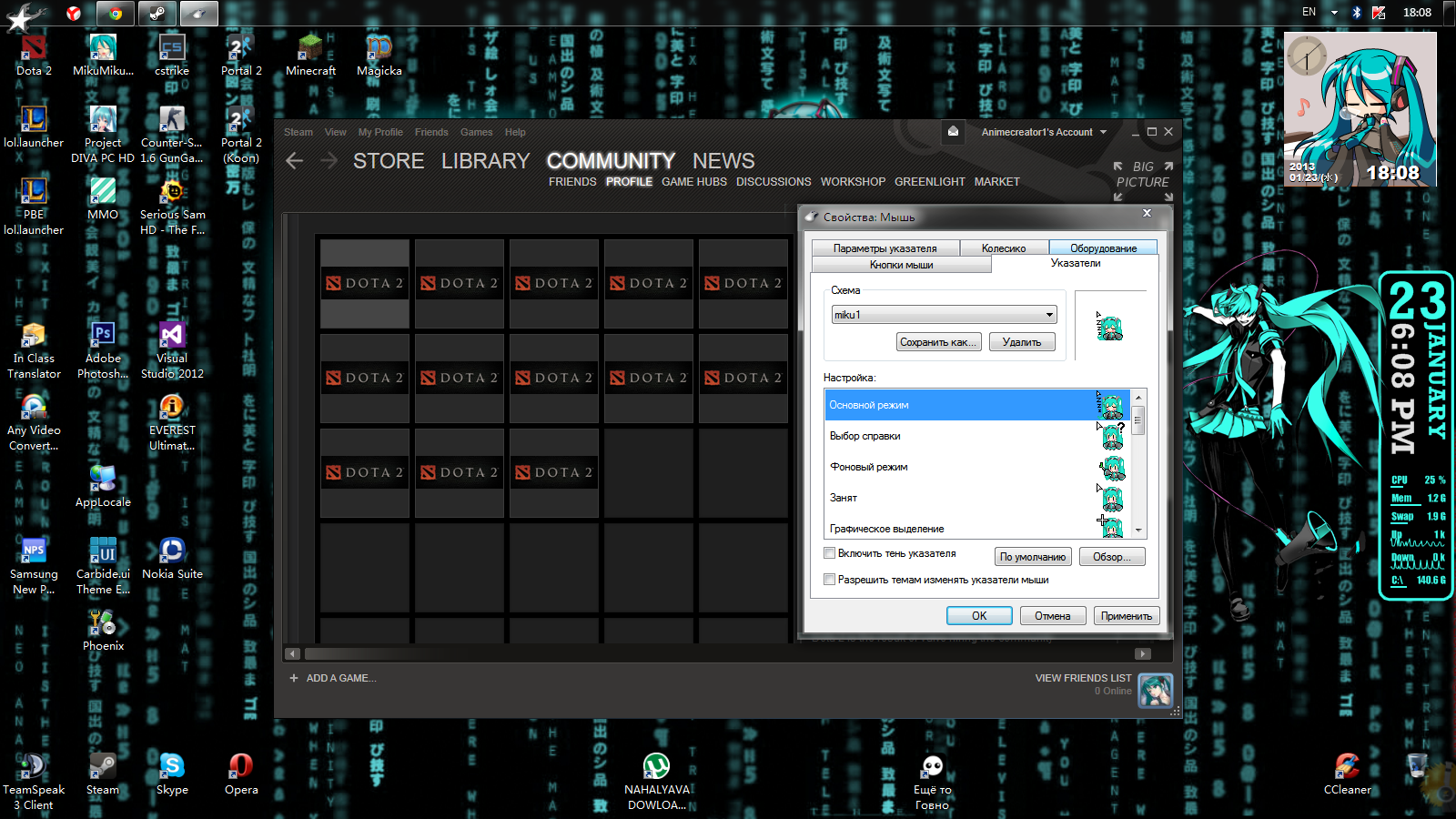Viewport: 1456px width, 819px height.
Task: Click Отмена cancel button
Action: point(1052,616)
